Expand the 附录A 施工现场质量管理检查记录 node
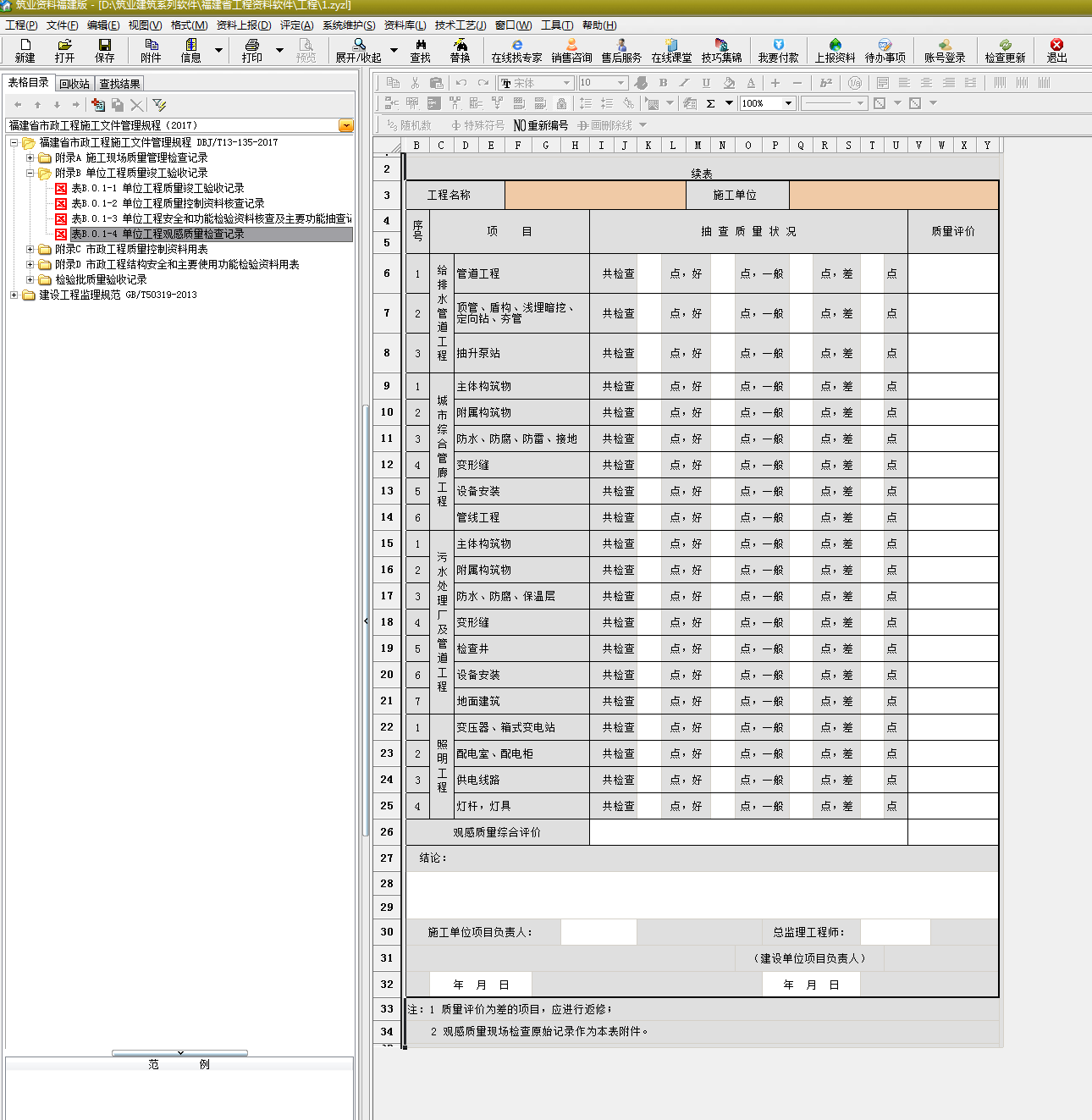This screenshot has width=1092, height=1120. click(x=30, y=157)
